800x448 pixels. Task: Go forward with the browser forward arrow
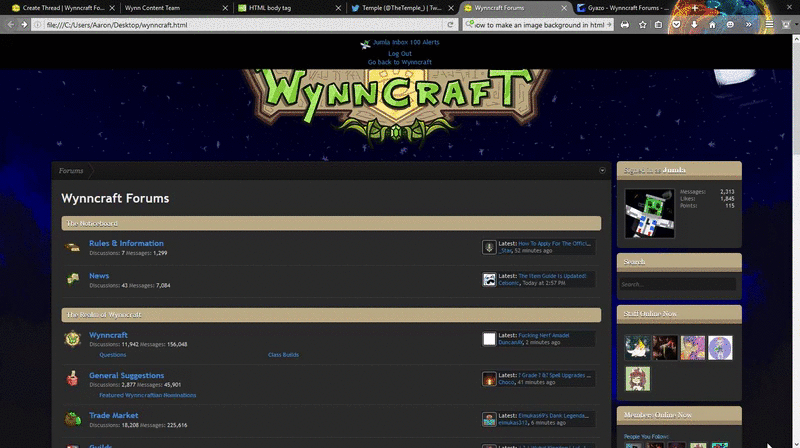pyautogui.click(x=24, y=24)
